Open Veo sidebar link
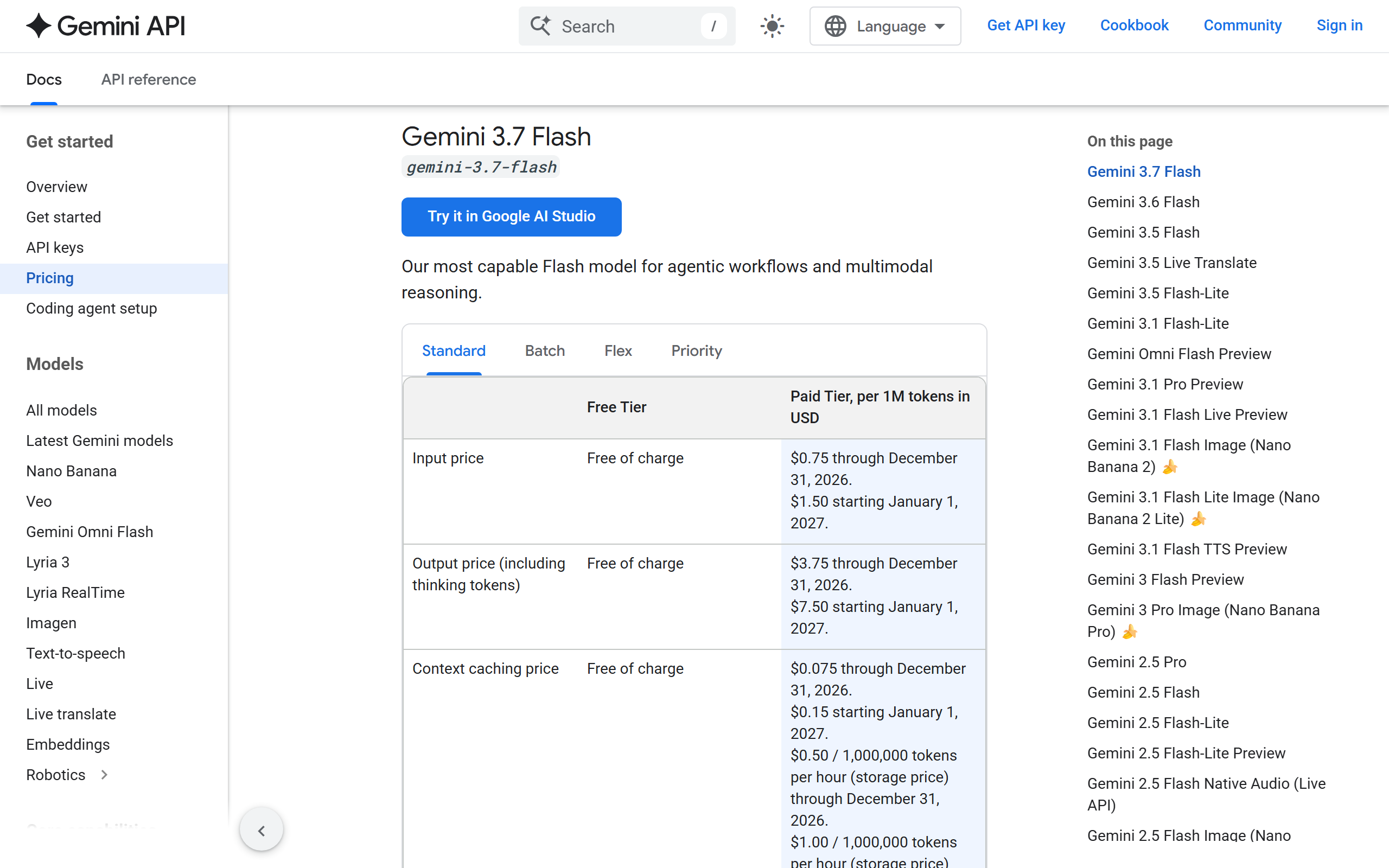Viewport: 1389px width, 868px height. point(39,501)
